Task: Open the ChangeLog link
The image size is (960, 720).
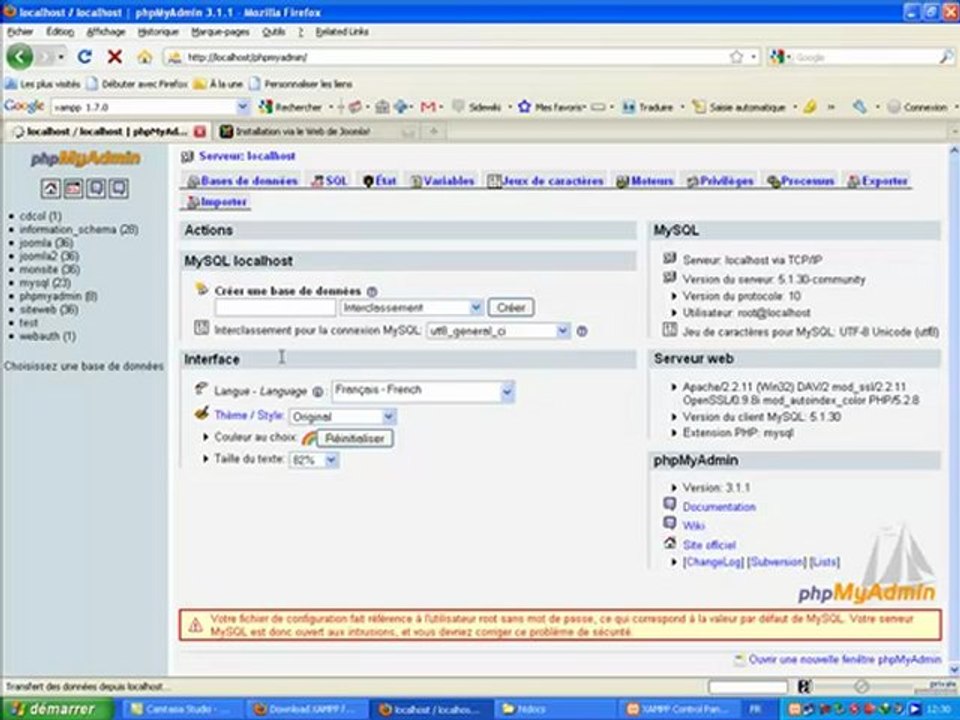Action: pos(713,561)
